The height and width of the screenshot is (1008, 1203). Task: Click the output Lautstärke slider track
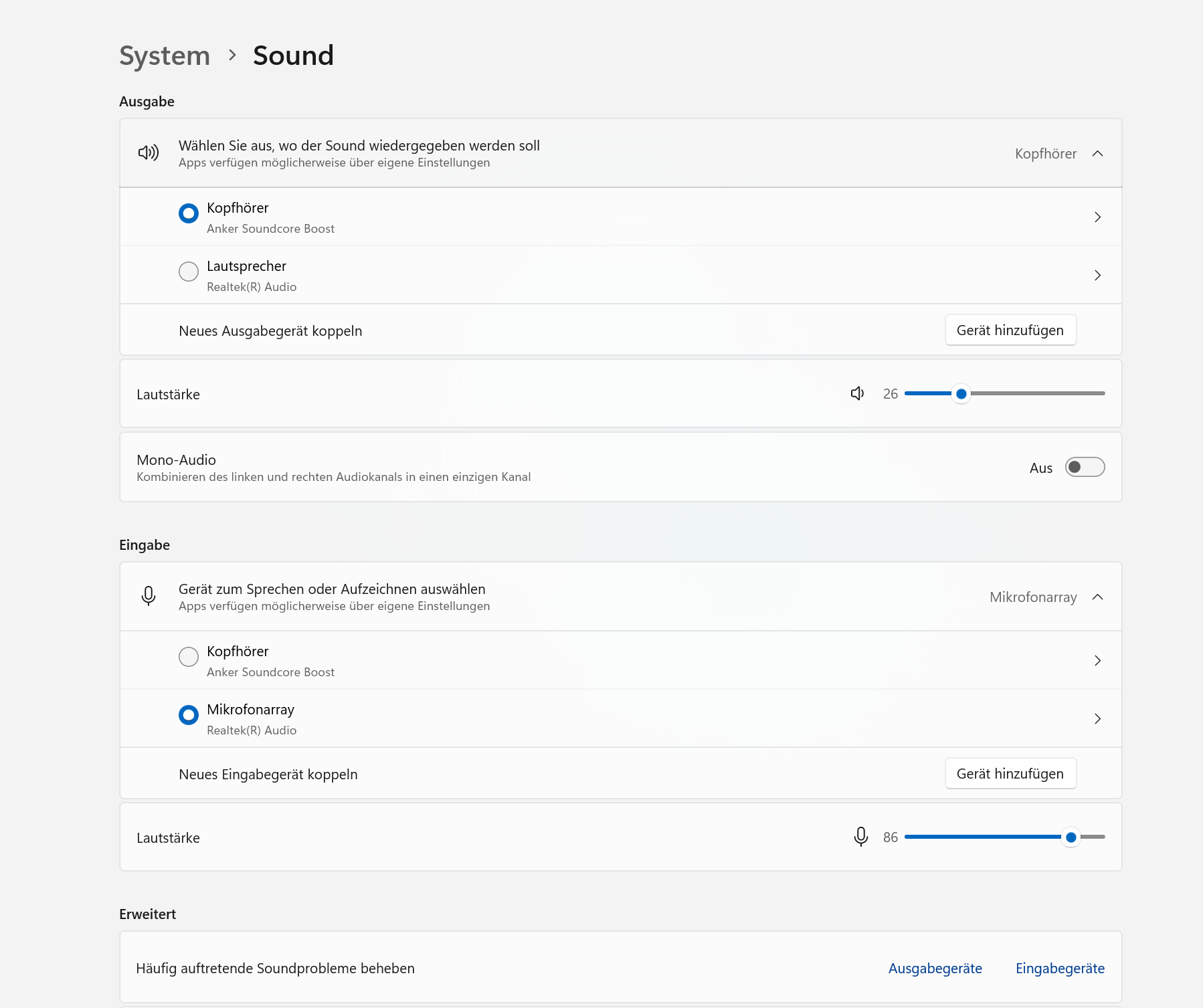pos(1037,393)
